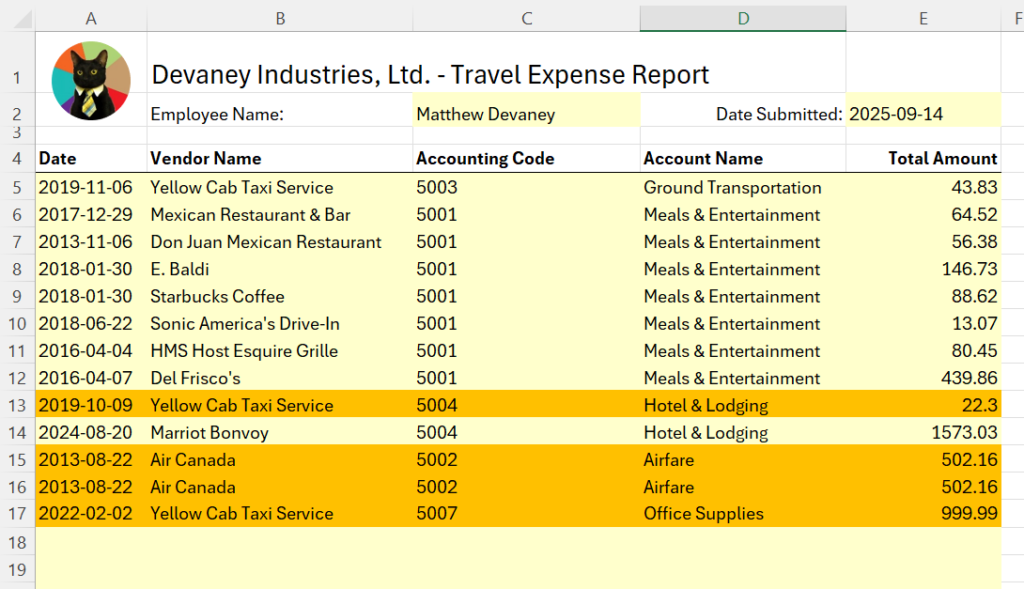Select the date cell 2024-08-20
Image resolution: width=1024 pixels, height=589 pixels.
[91, 432]
